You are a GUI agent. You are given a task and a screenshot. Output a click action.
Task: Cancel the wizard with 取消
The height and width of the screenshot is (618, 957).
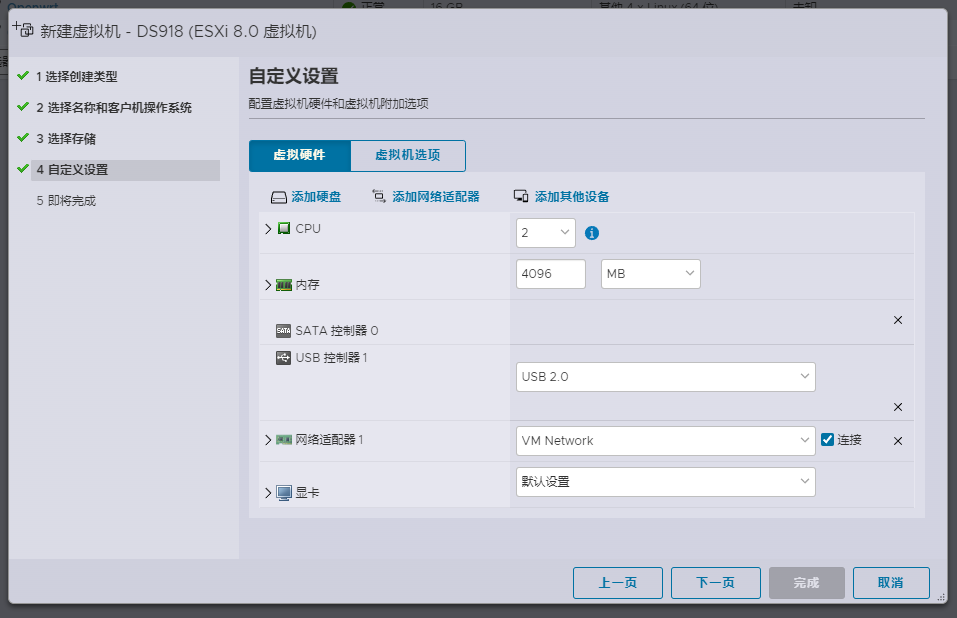[x=890, y=583]
